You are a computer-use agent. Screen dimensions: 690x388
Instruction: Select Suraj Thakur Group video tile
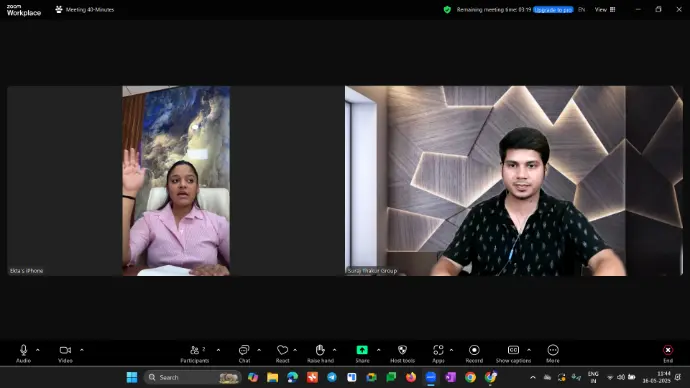tap(514, 181)
